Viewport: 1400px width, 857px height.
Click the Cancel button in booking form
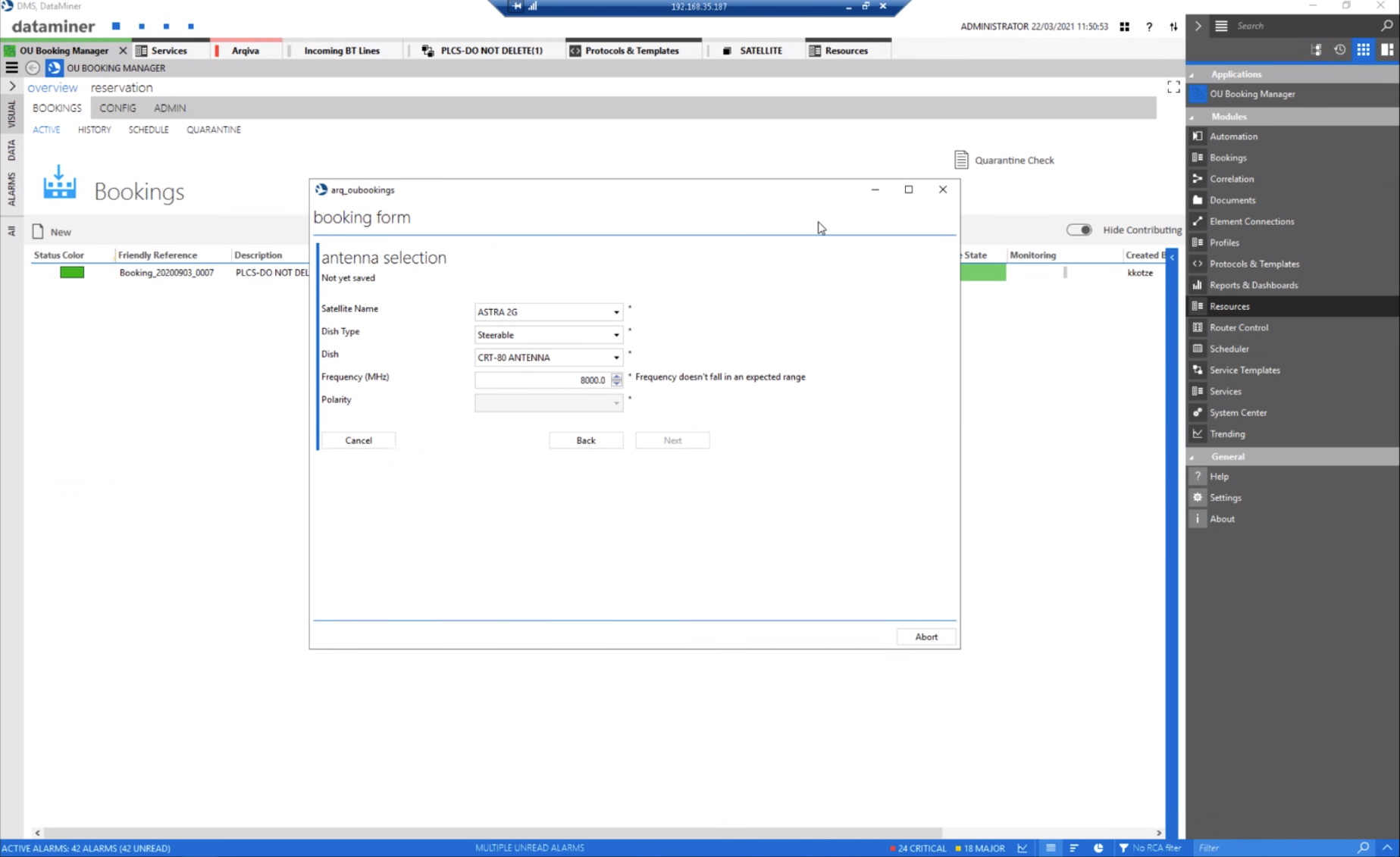tap(359, 440)
